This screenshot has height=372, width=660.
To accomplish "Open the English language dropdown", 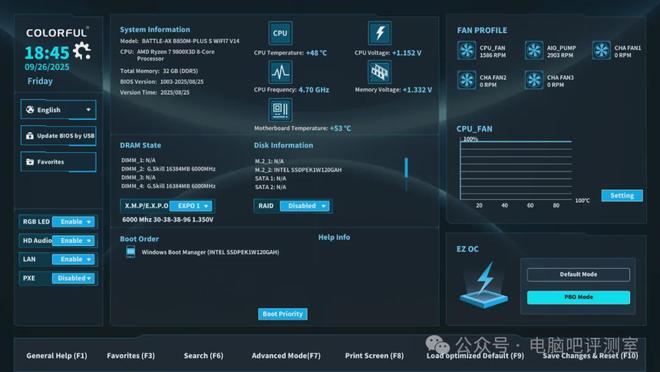I will (x=58, y=110).
